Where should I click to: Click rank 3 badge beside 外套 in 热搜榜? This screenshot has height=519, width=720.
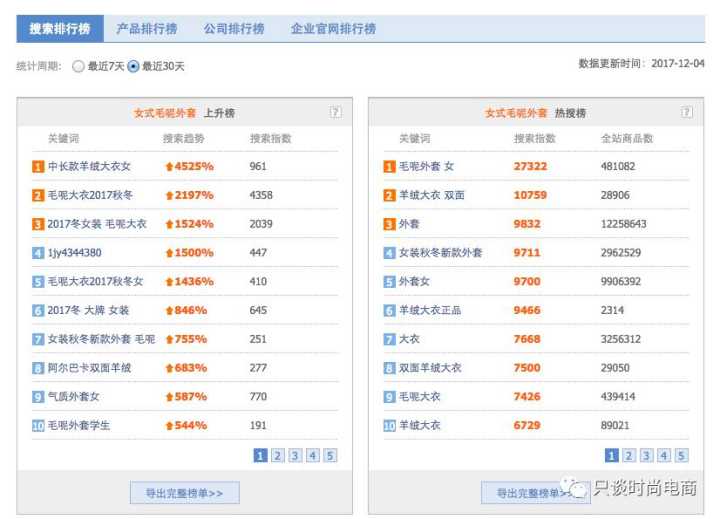click(x=389, y=225)
